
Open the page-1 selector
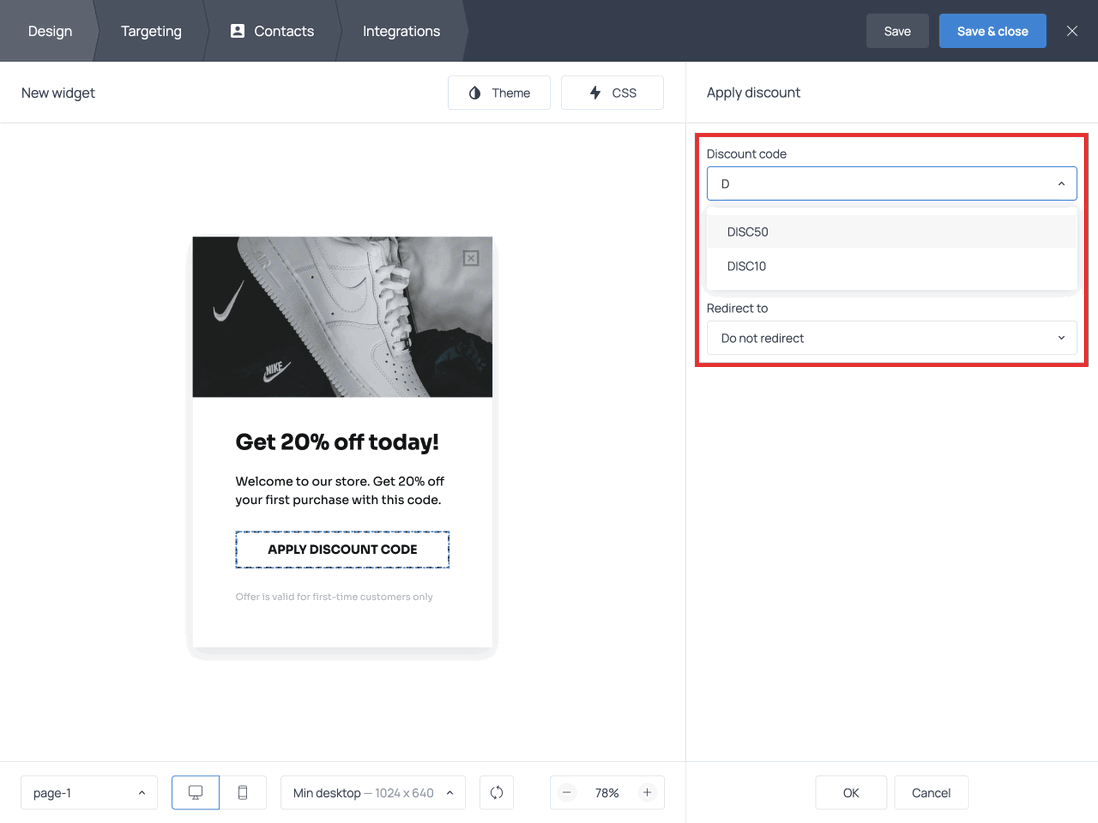coord(88,792)
